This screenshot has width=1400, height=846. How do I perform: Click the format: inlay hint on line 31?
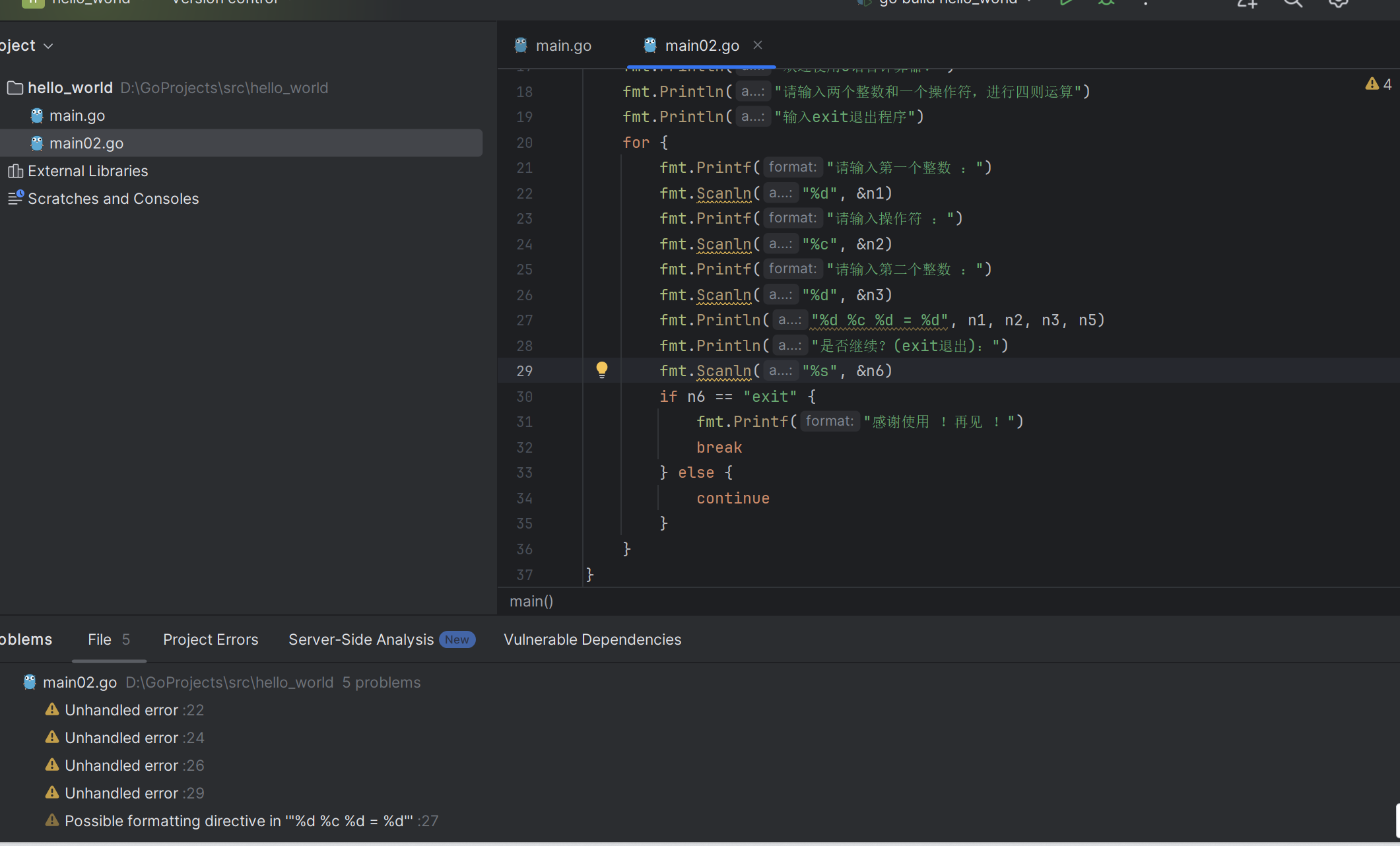tap(829, 421)
